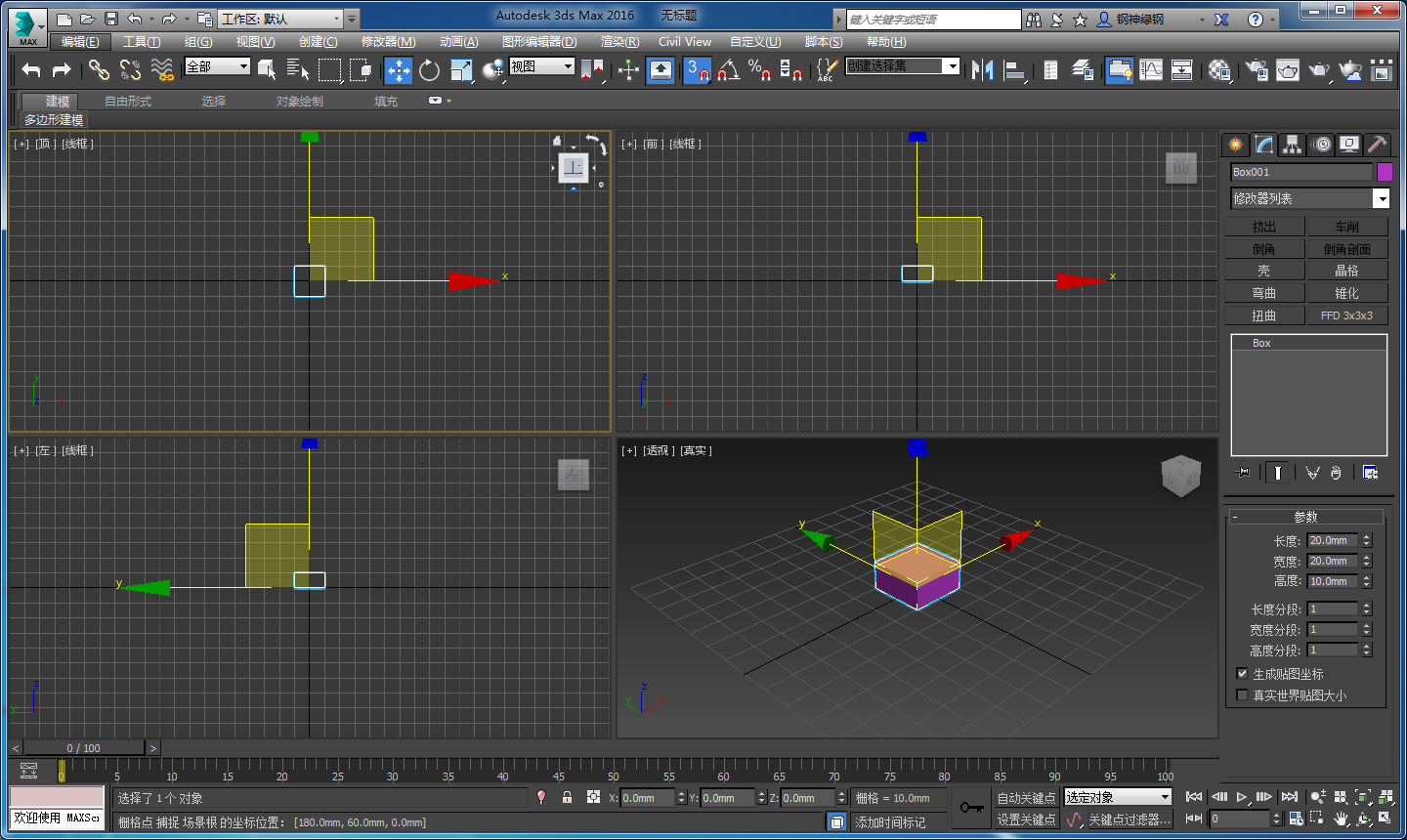The image size is (1407, 840).
Task: Open the Create command panel tab
Action: (x=1236, y=145)
